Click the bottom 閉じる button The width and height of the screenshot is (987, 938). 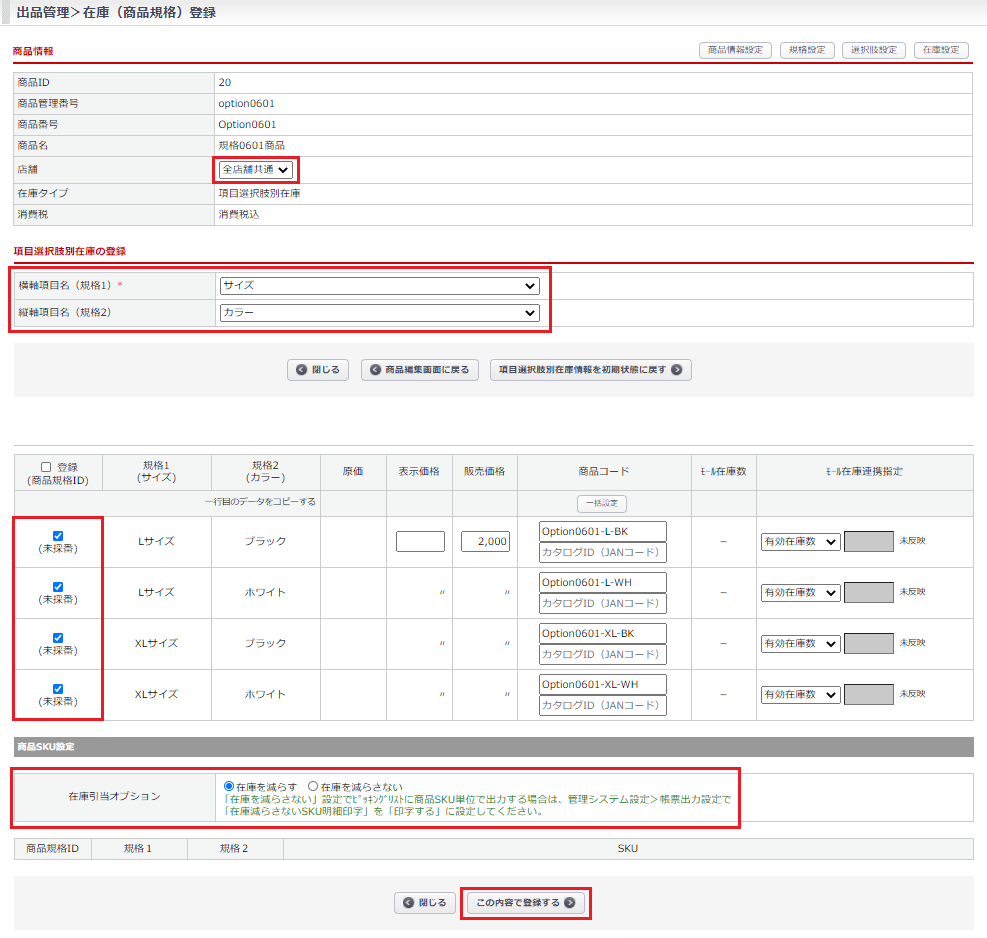pyautogui.click(x=426, y=903)
